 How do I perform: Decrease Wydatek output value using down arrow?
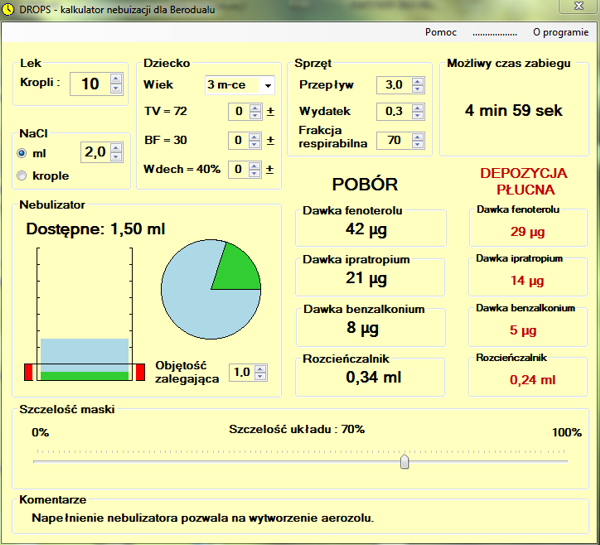point(410,116)
